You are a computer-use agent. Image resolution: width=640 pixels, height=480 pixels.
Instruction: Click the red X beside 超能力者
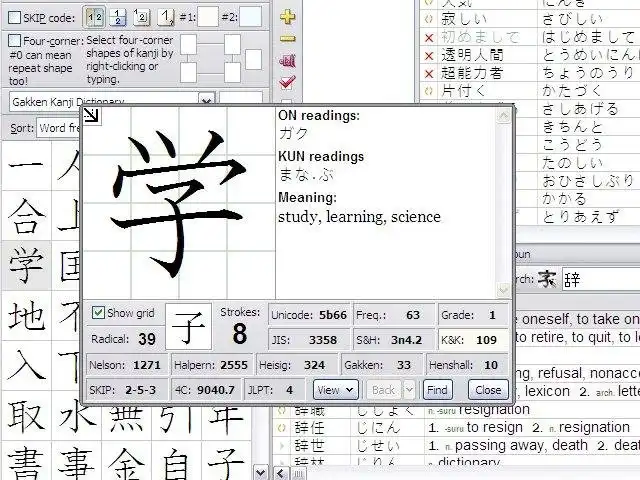(429, 73)
